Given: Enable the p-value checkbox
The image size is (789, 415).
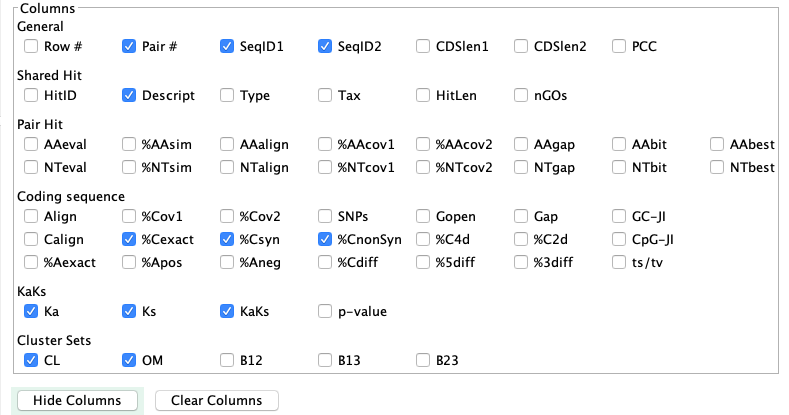Looking at the screenshot, I should [x=325, y=311].
